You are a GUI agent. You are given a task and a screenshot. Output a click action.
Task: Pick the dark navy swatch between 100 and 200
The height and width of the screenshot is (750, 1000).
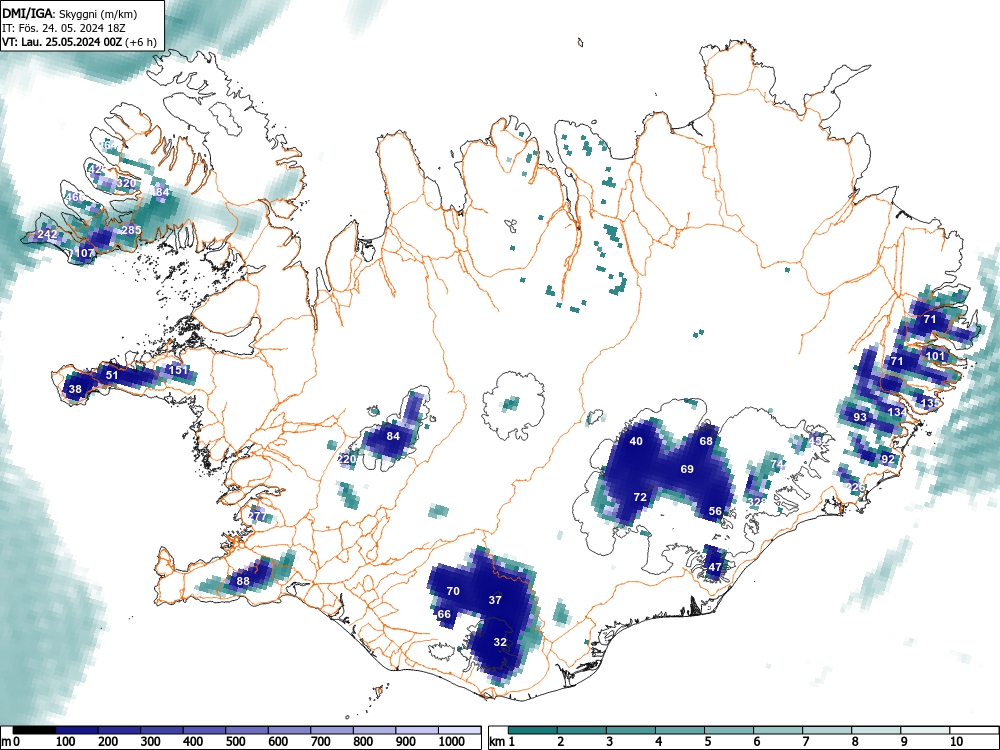[x=77, y=730]
